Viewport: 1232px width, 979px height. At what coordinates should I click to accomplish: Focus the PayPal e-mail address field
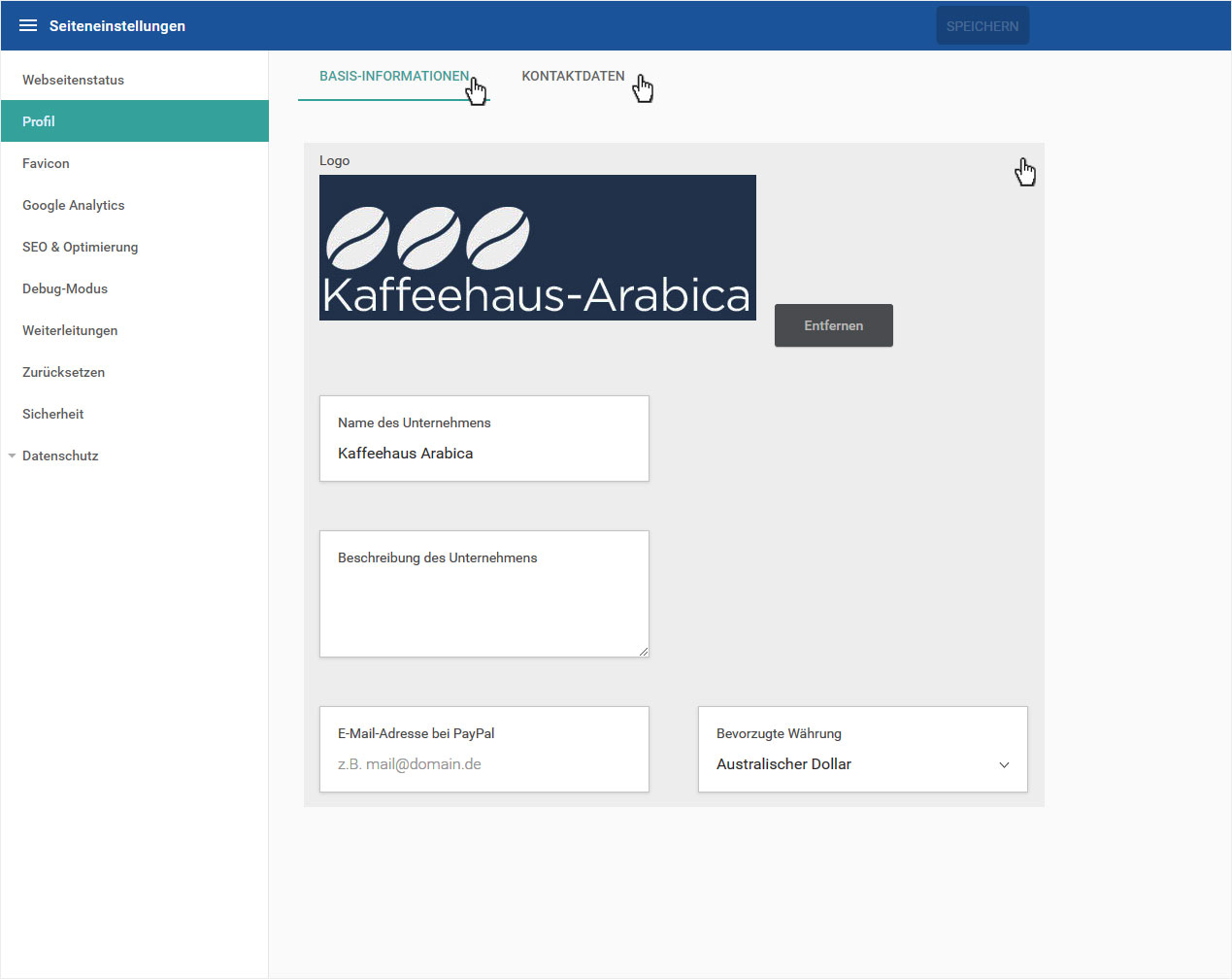(x=484, y=749)
